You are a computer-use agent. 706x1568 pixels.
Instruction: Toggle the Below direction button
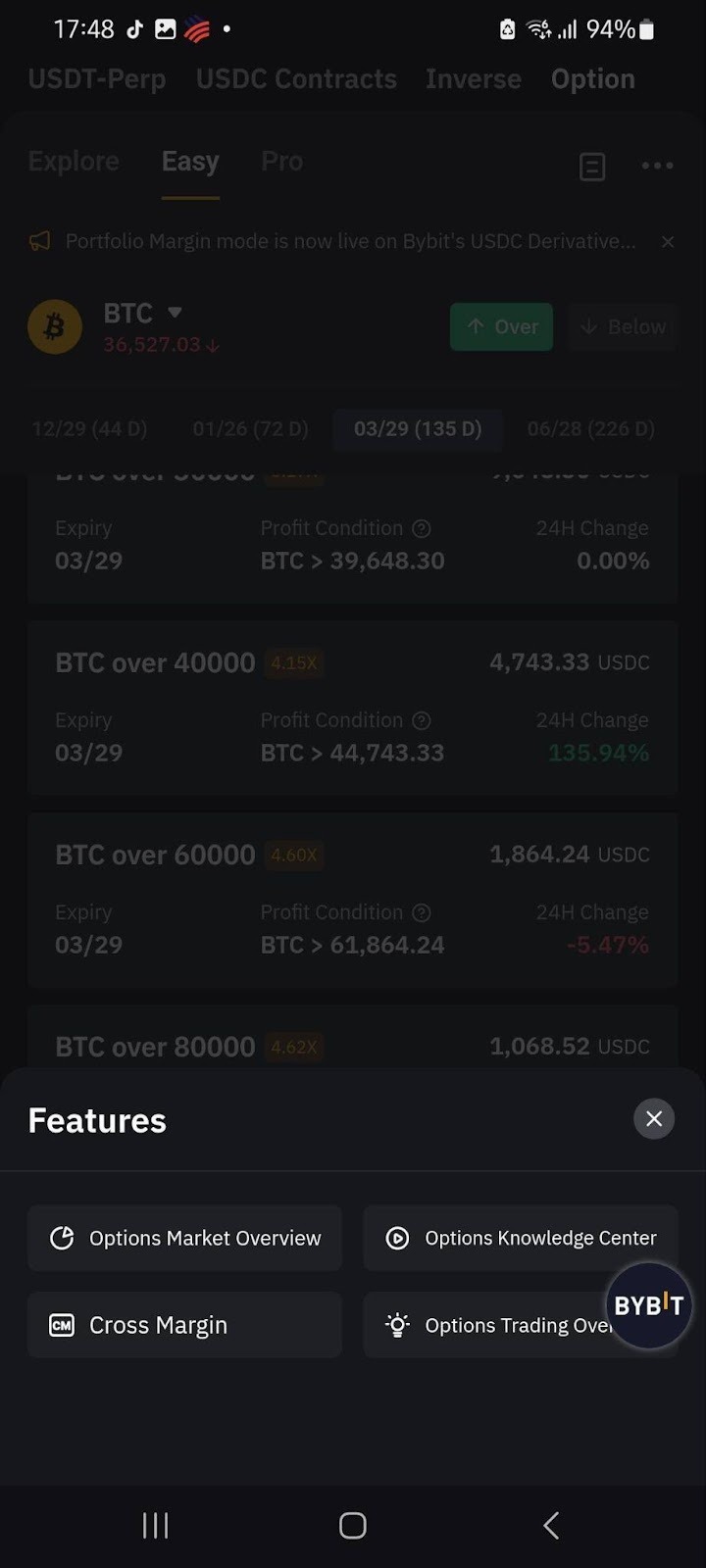coord(623,326)
